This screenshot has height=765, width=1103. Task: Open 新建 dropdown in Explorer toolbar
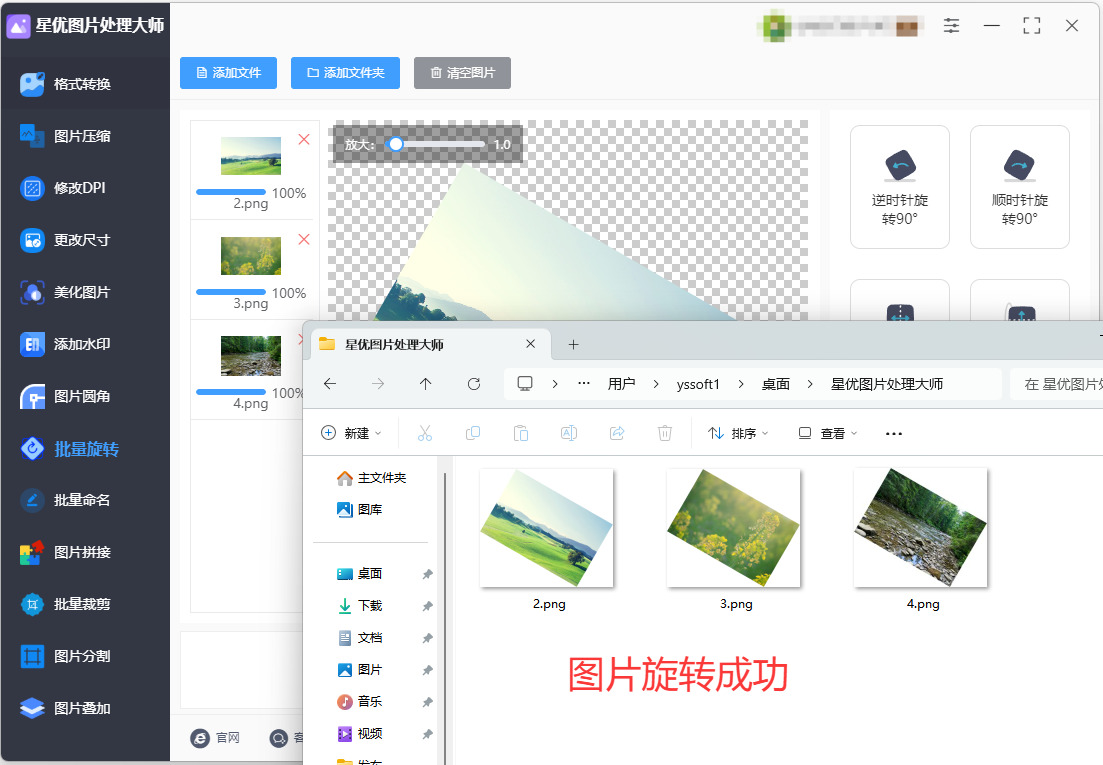coord(351,433)
